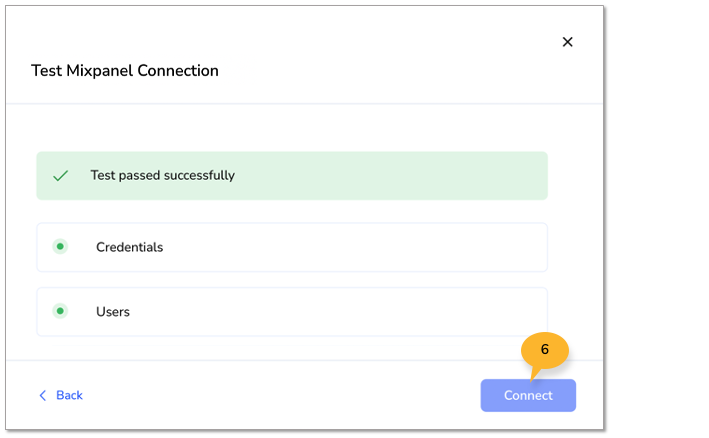Click the 'Test passed successfully' message

[x=162, y=175]
